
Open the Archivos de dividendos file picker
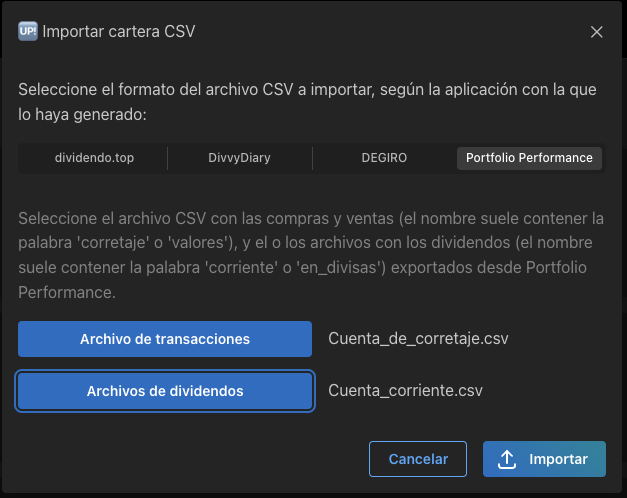165,391
